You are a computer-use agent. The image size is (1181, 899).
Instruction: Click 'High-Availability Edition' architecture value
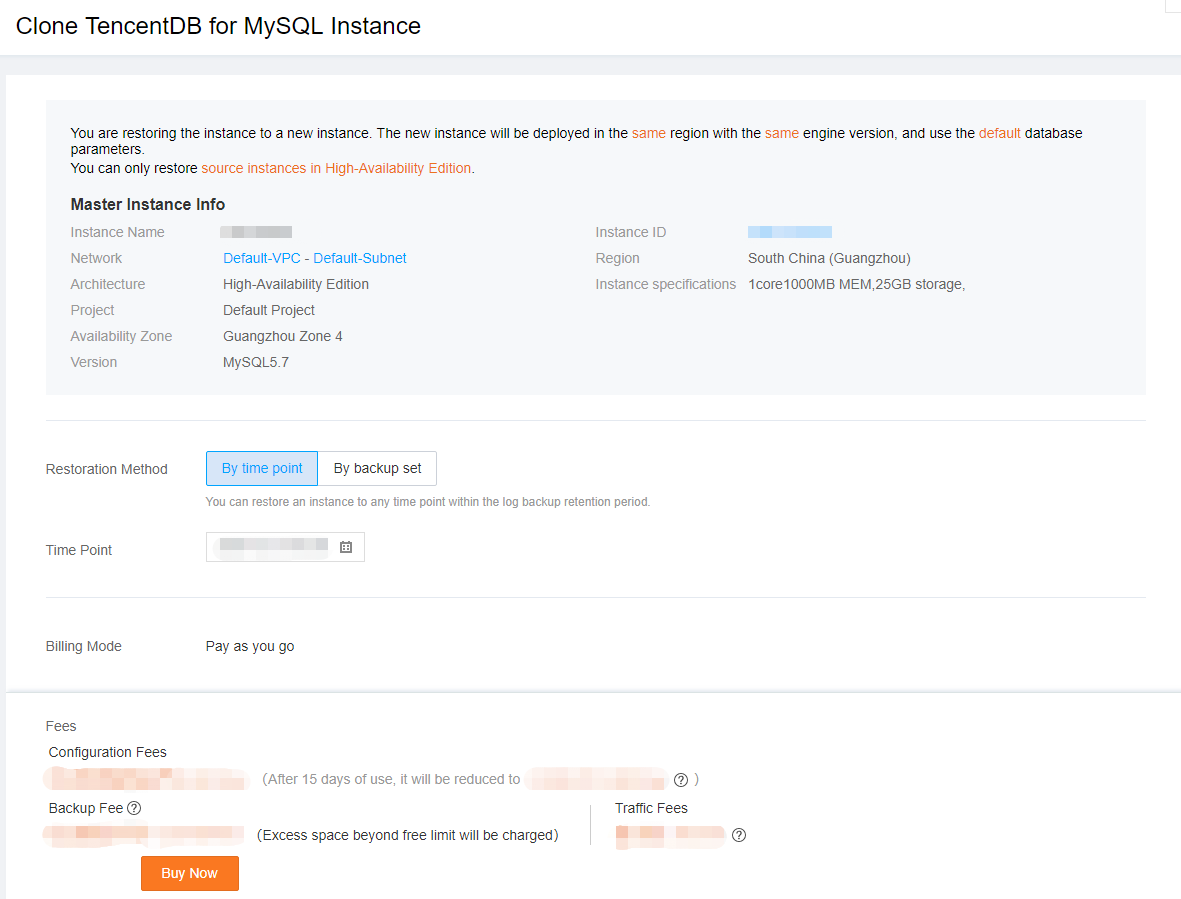click(296, 285)
